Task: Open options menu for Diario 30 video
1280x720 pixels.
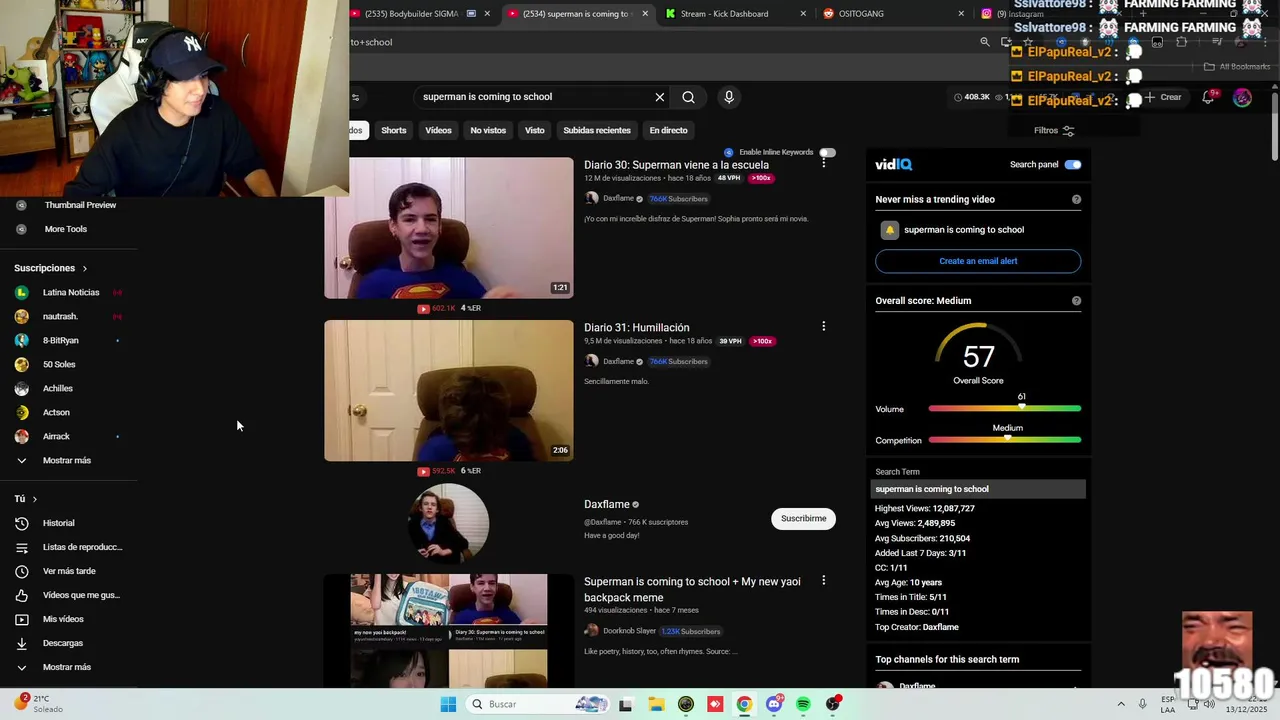Action: (x=824, y=163)
